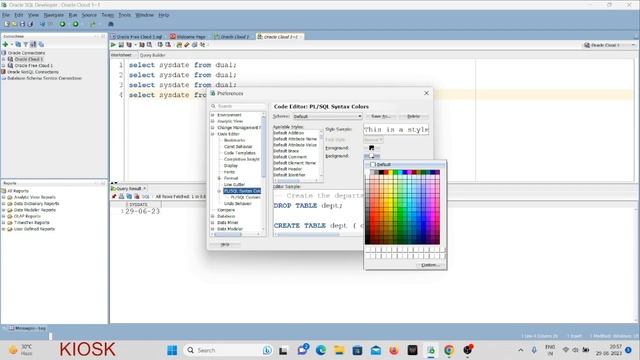Select OLAP Reports in Reports panel

click(27, 216)
